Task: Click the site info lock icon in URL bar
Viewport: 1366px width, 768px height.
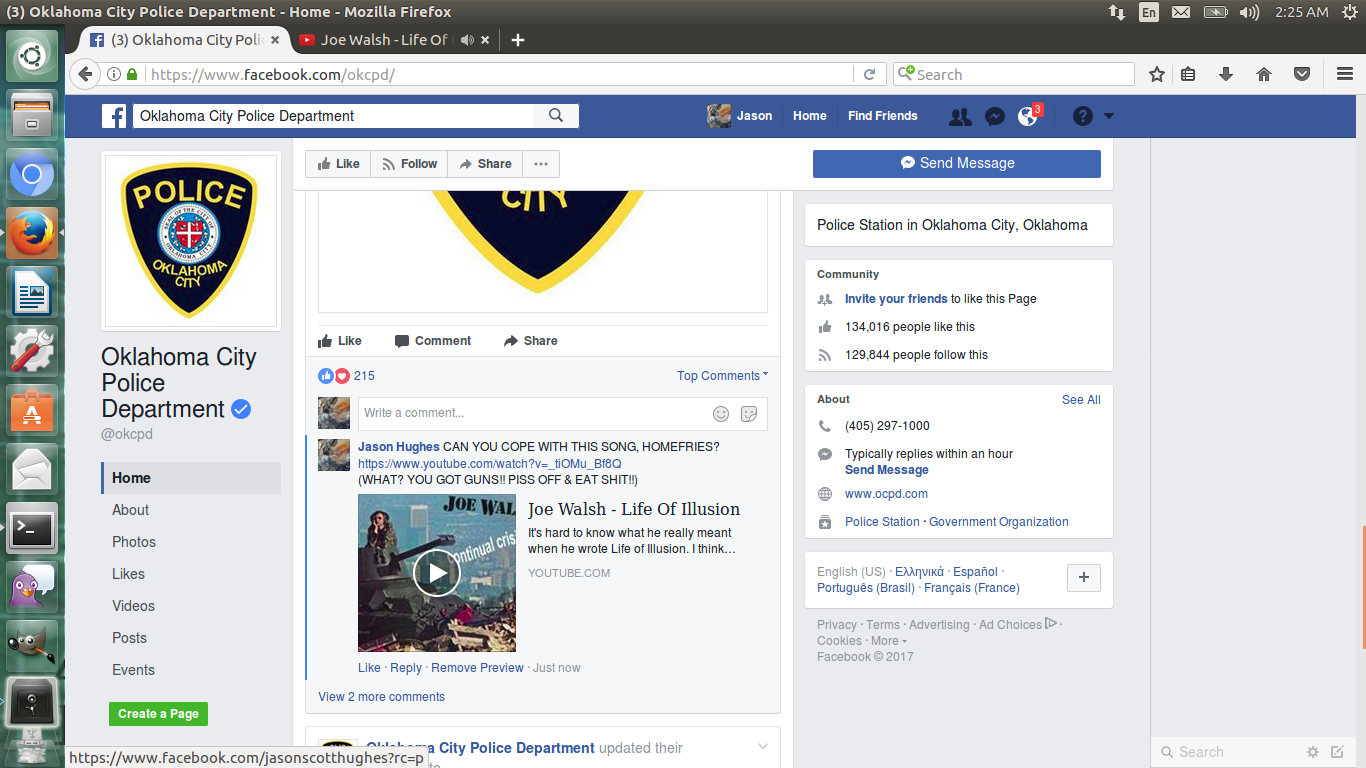Action: click(131, 74)
